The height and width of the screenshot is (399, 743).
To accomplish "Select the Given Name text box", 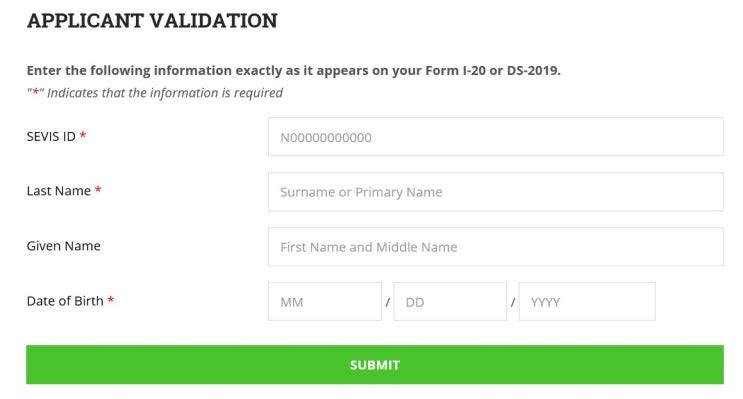I will 496,247.
